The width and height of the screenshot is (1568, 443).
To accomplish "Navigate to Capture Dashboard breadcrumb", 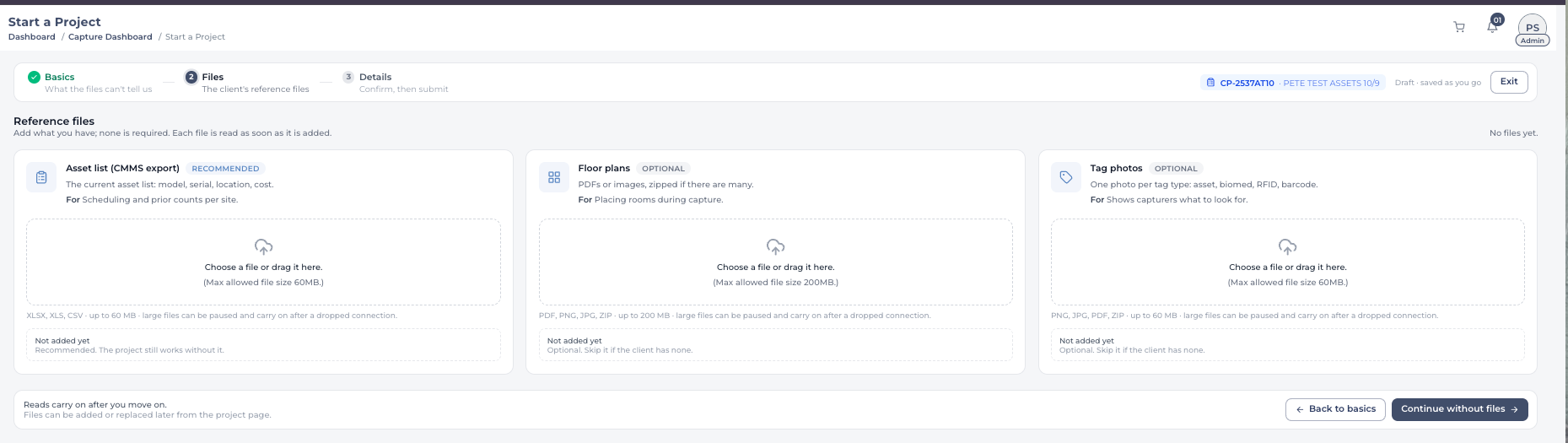I will click(x=110, y=37).
